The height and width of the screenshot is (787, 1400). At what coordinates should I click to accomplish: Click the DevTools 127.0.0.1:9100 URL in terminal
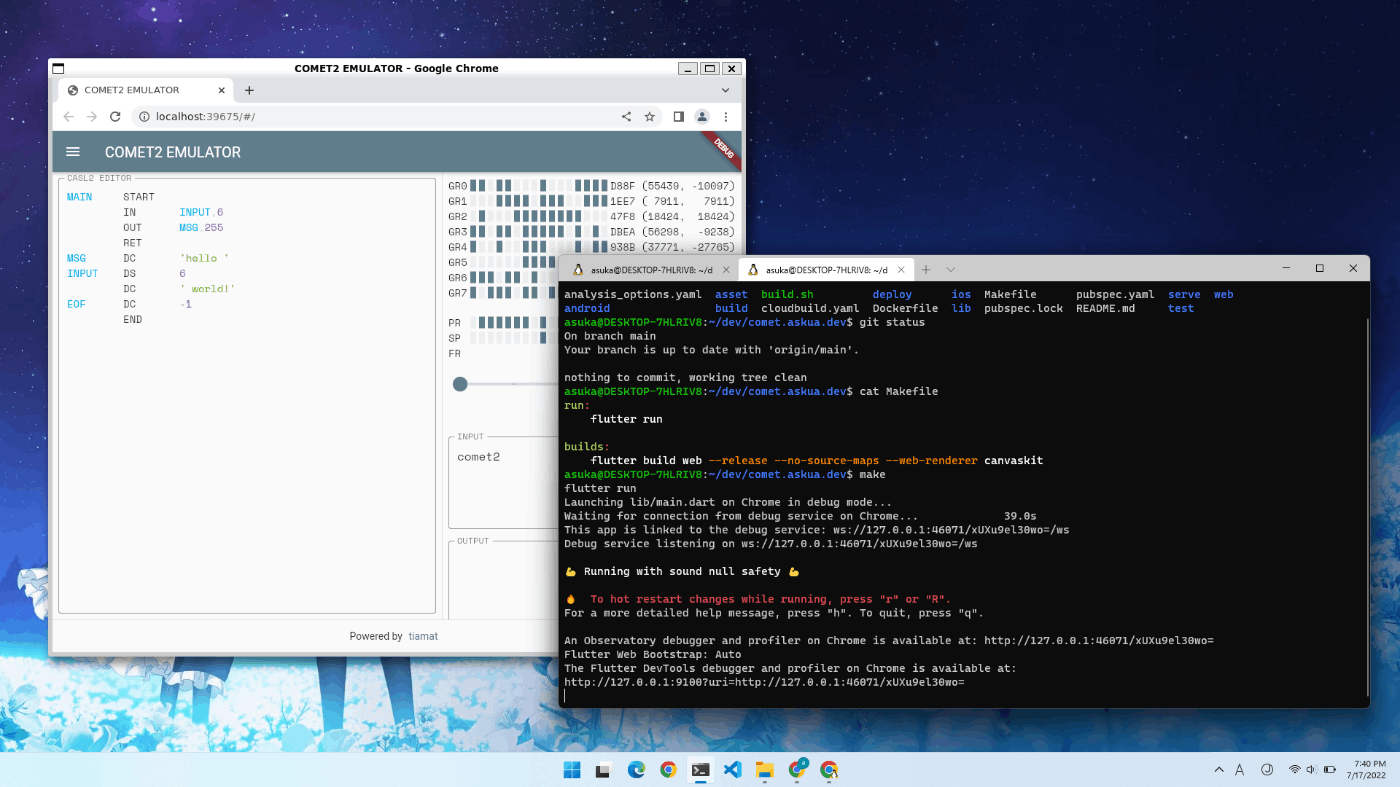click(764, 682)
